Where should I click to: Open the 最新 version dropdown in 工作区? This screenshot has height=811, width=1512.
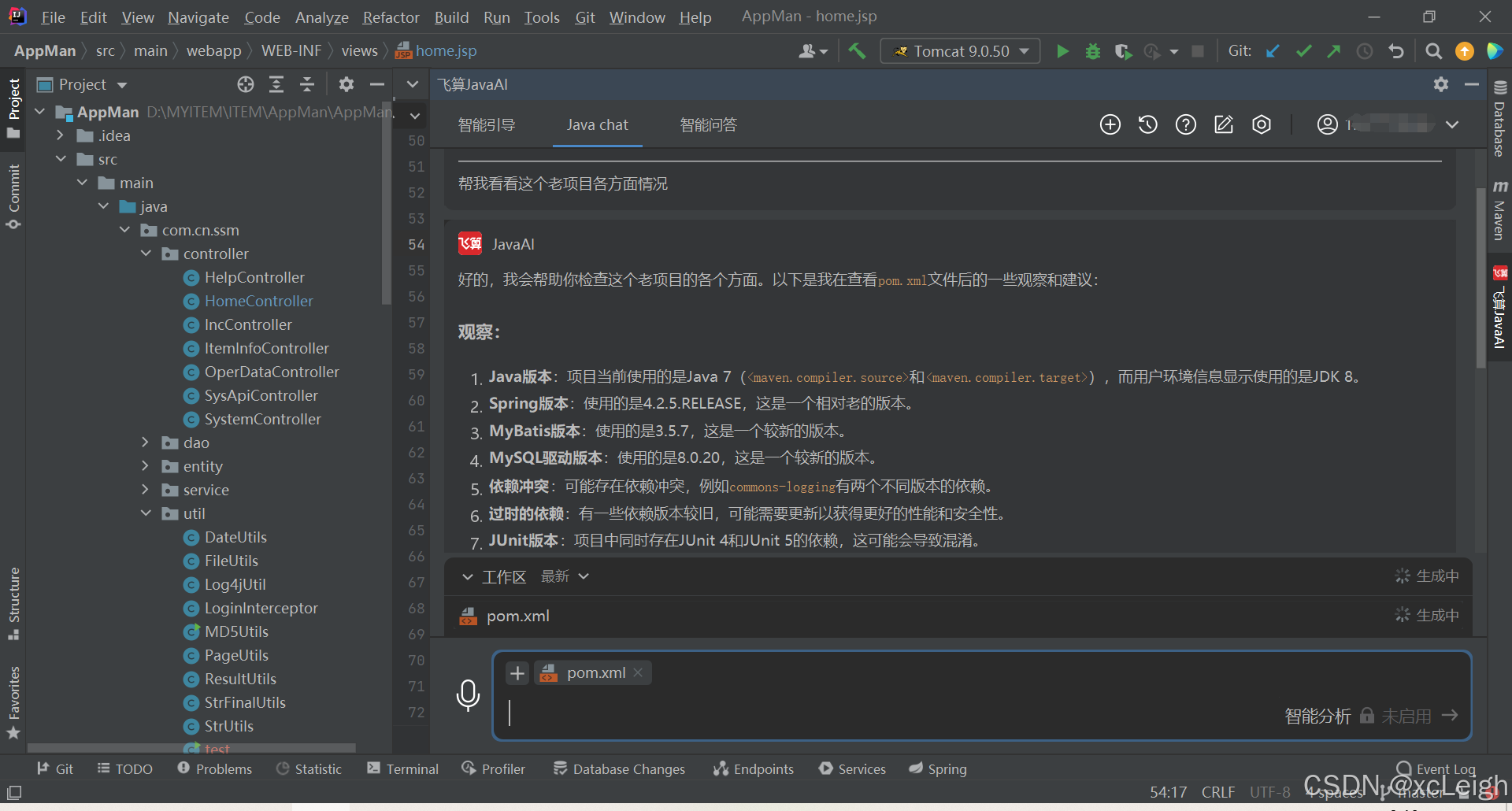pyautogui.click(x=584, y=576)
